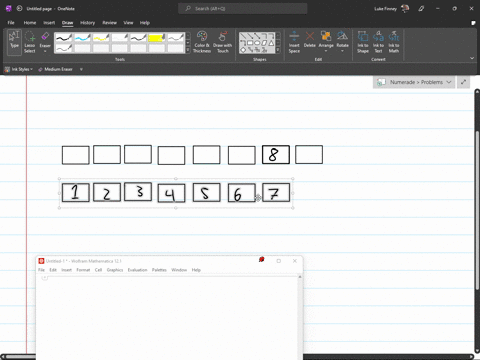Viewport: 480px width, 360px height.
Task: Switch to the History tab
Action: pyautogui.click(x=87, y=23)
